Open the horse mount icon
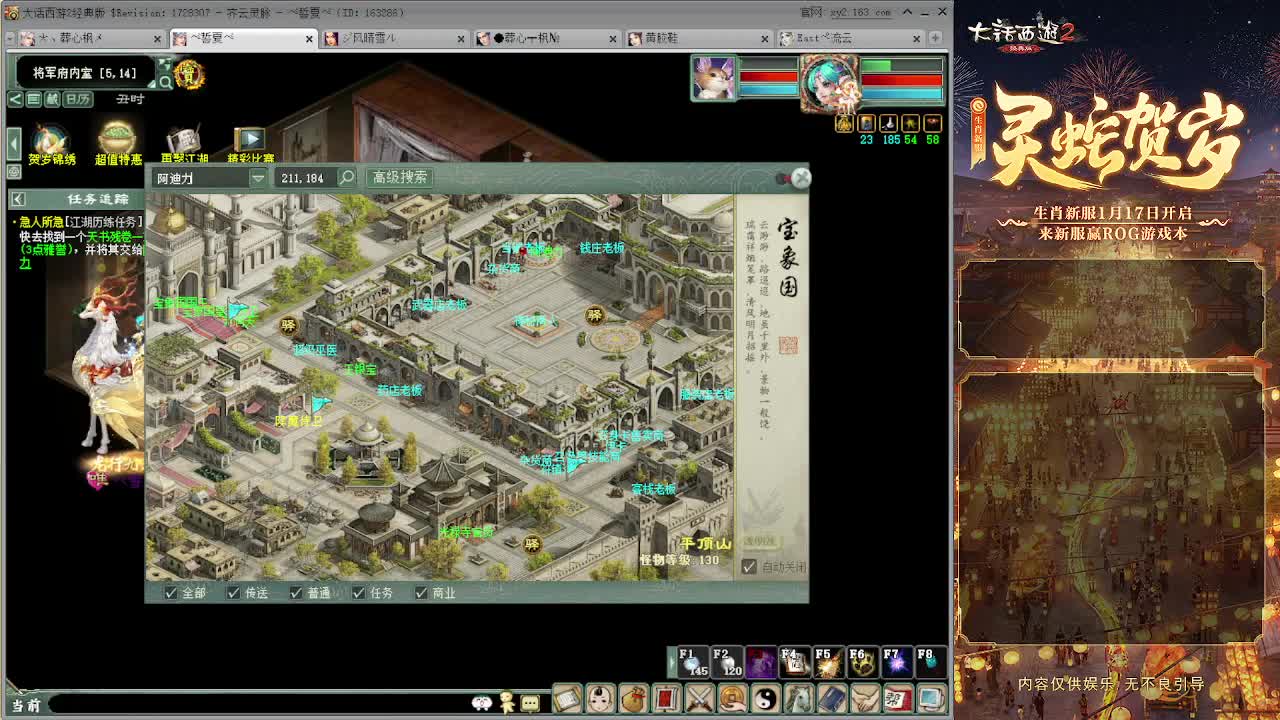Viewport: 1280px width, 720px height. (798, 699)
